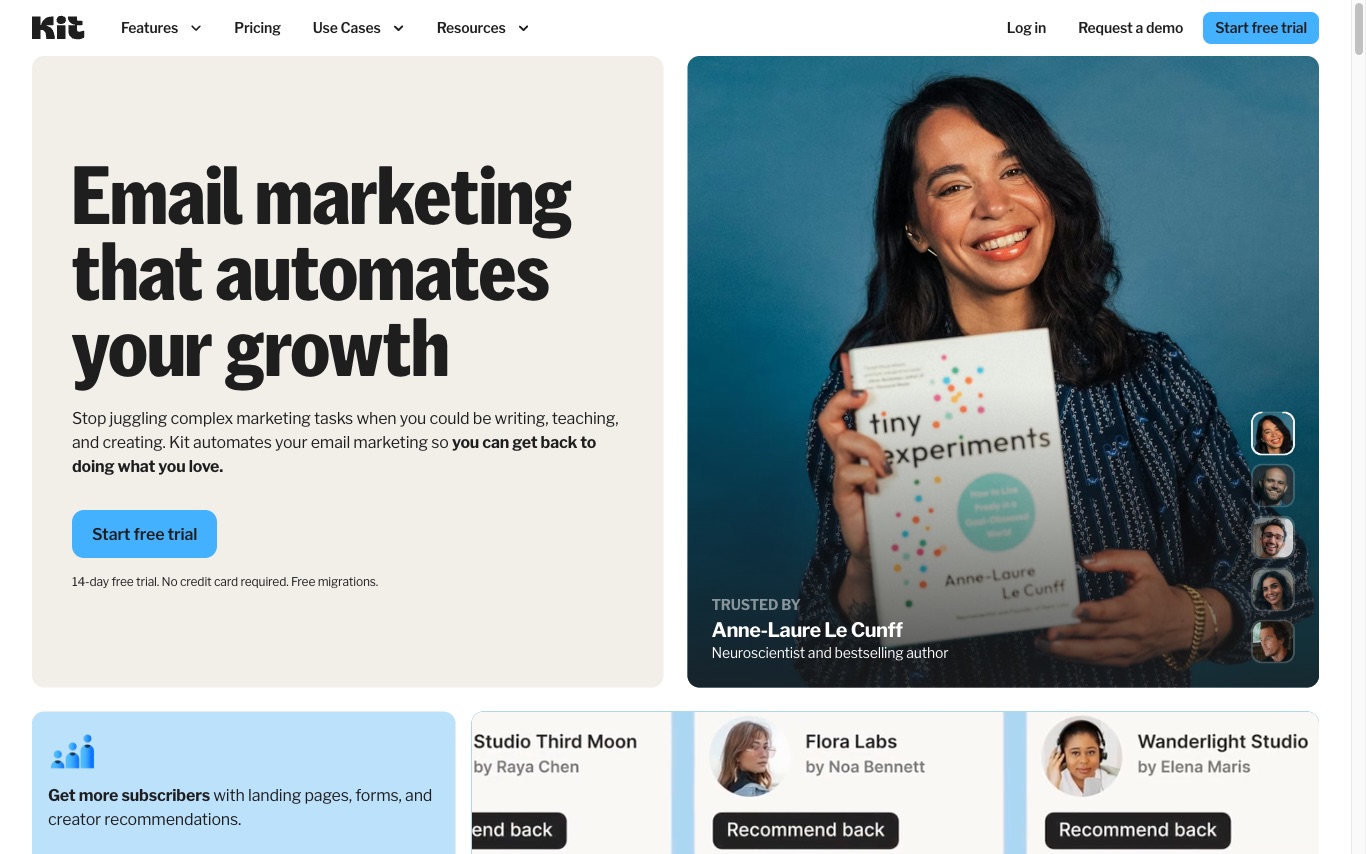Click Flora Labs profile photo
The image size is (1366, 854).
(750, 756)
